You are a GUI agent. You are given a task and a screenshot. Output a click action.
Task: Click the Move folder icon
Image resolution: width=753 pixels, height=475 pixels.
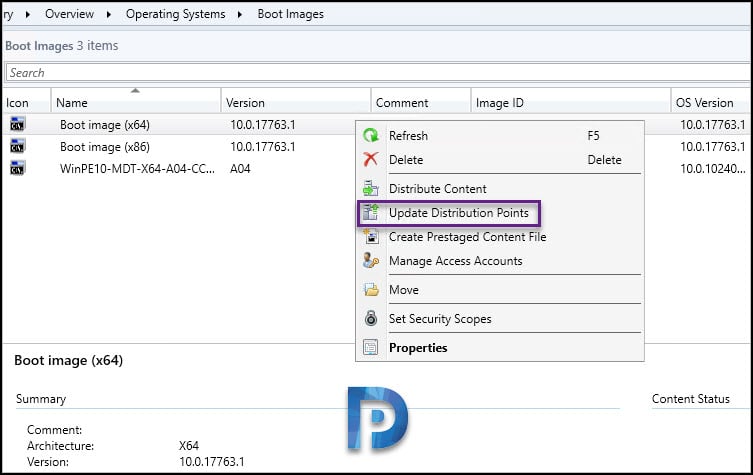click(371, 290)
